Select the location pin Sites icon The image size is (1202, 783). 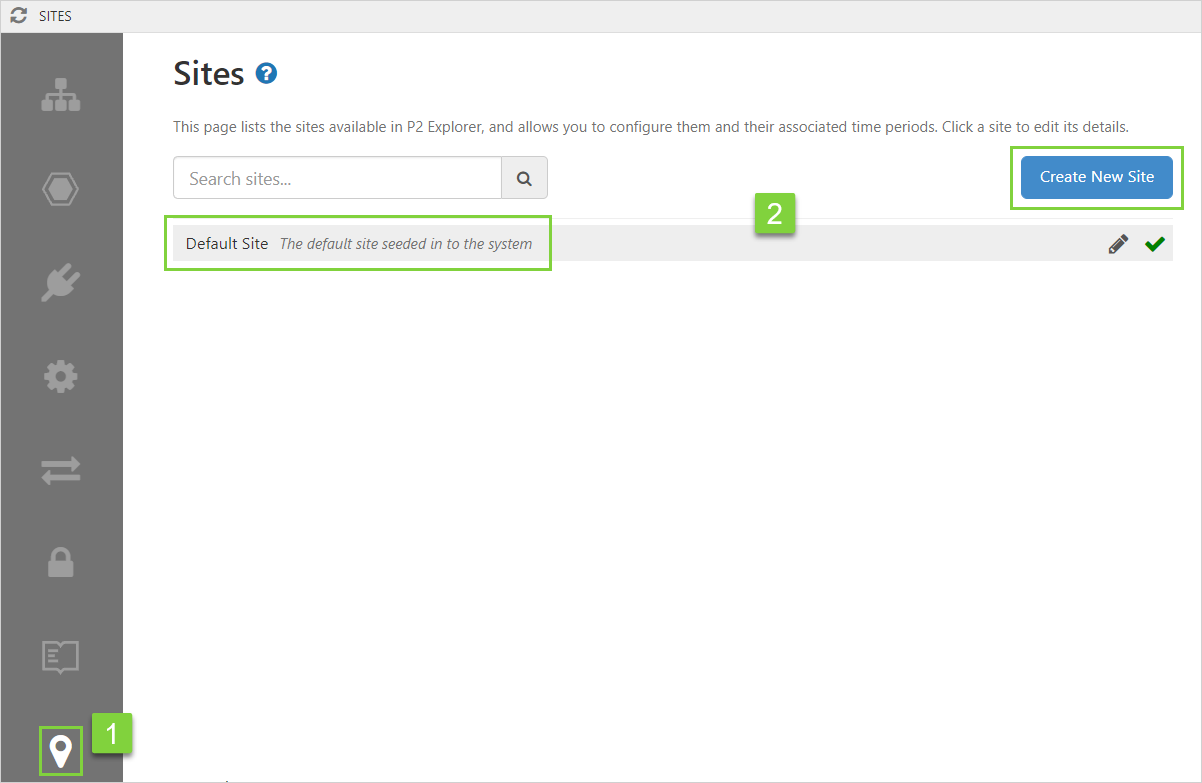click(61, 750)
